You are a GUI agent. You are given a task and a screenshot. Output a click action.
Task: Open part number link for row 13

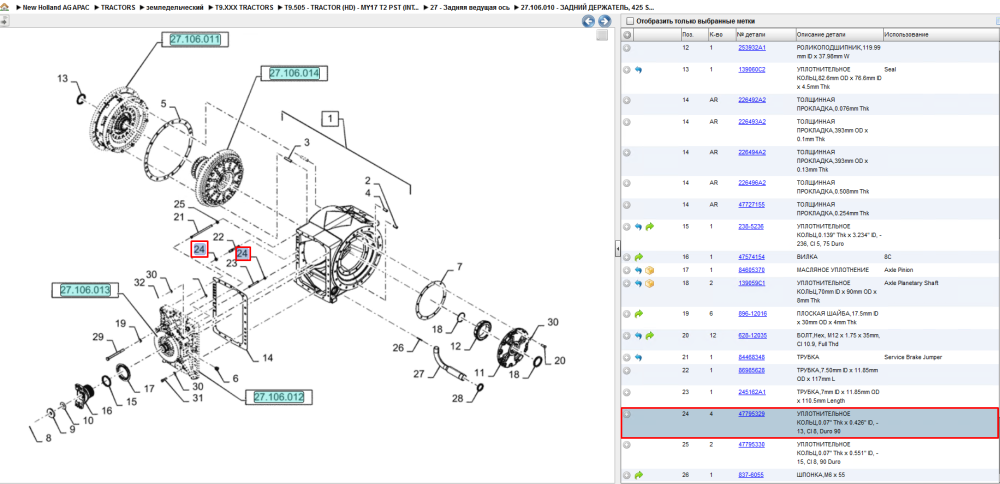pyautogui.click(x=752, y=69)
